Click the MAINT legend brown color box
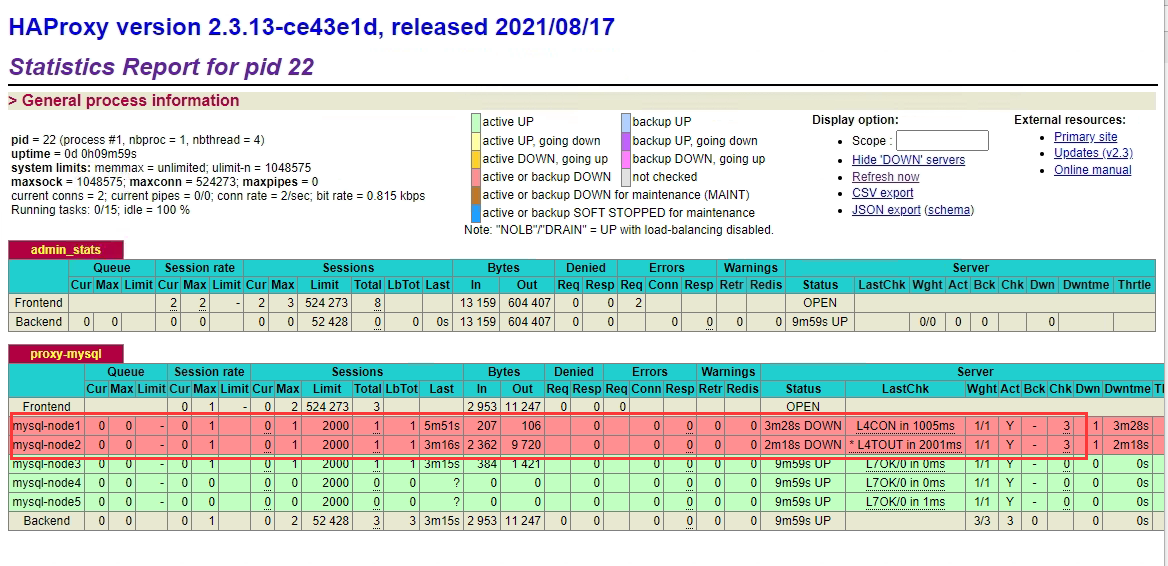1168x566 pixels. coord(476,195)
